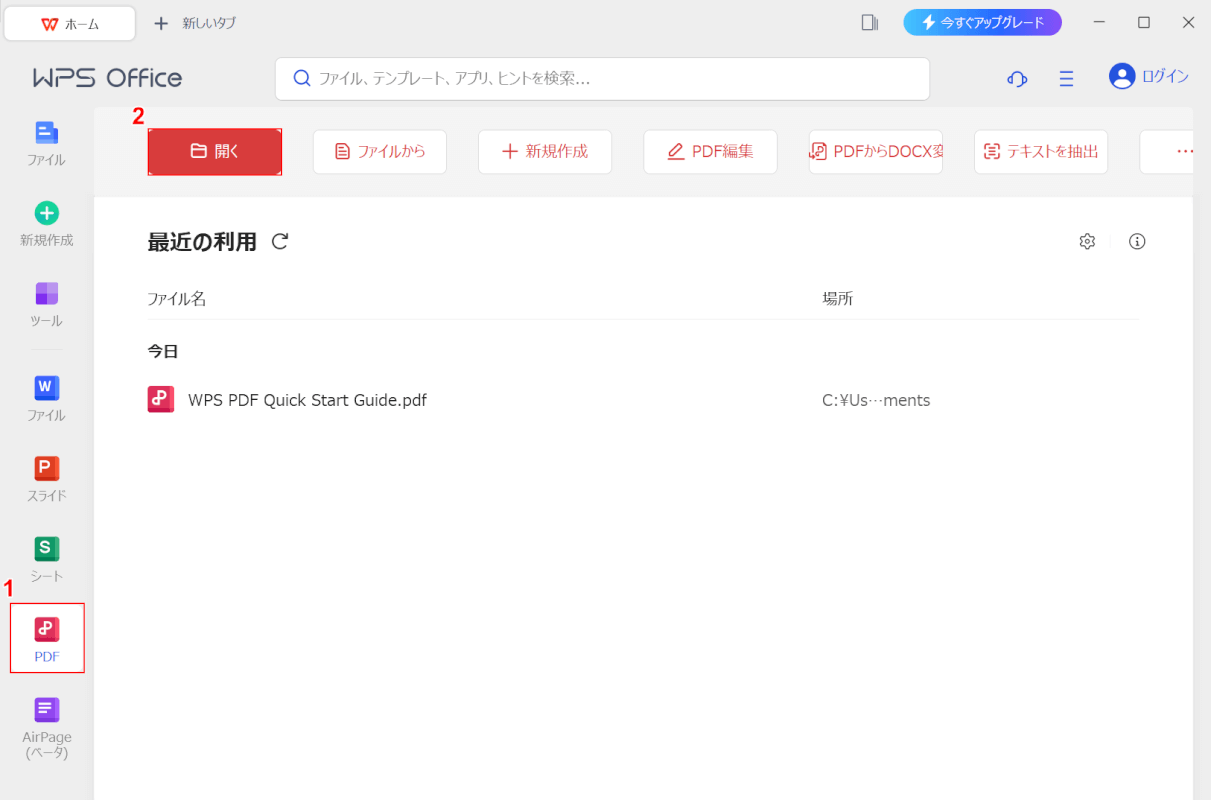Image resolution: width=1211 pixels, height=800 pixels.
Task: Click the C:¥Us…ments location text
Action: [876, 400]
